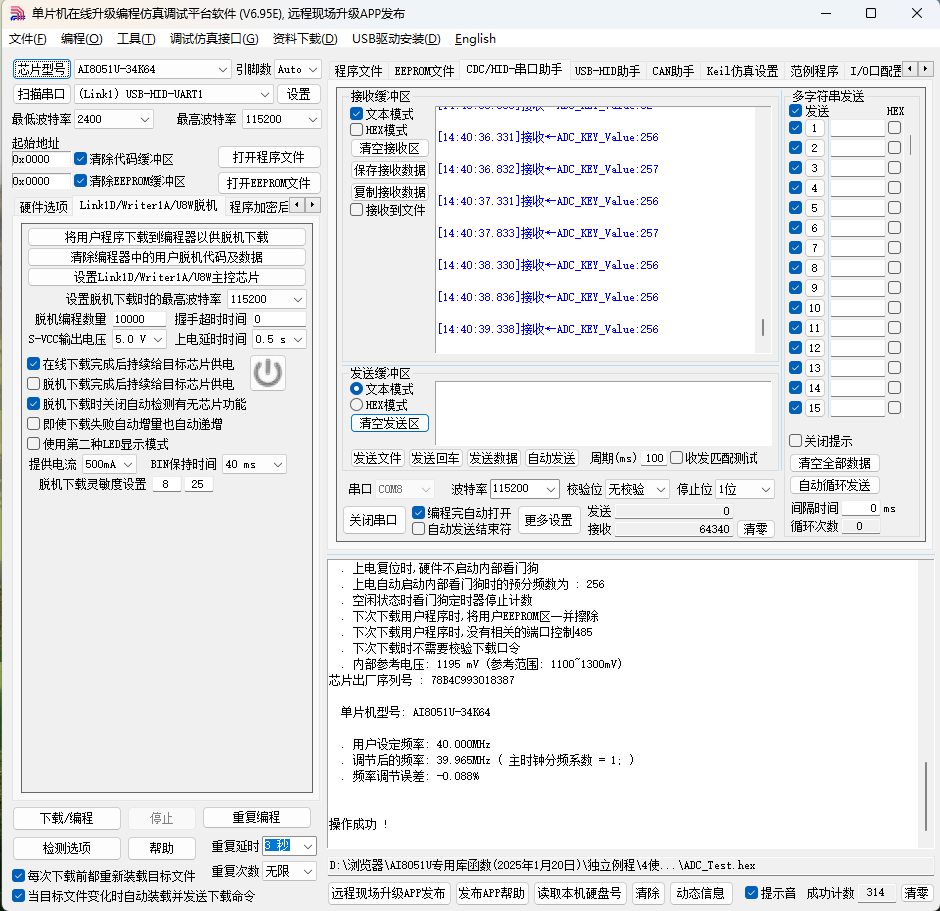
Task: Click 关闭串口 button
Action: (373, 520)
